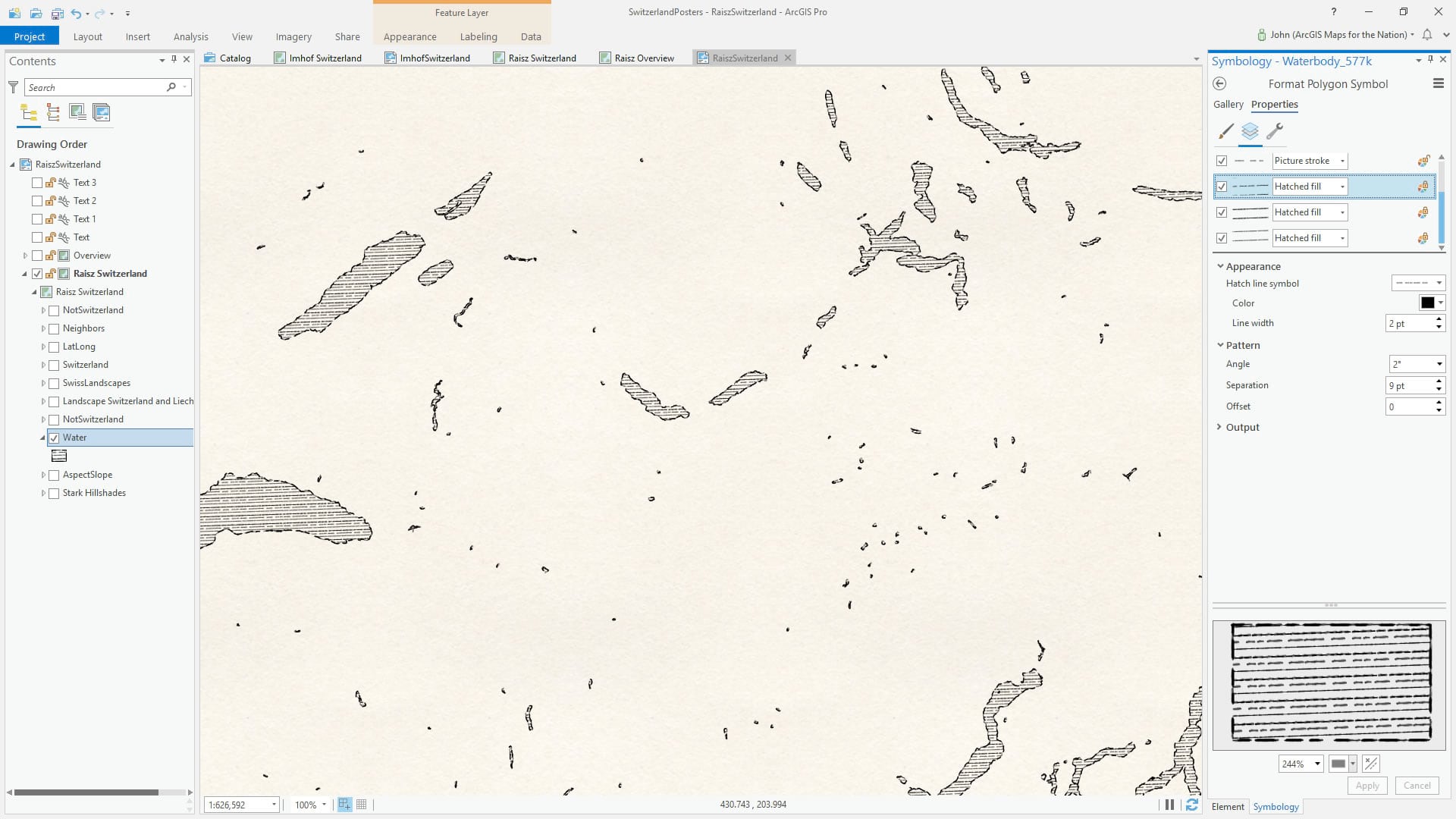Open the Angle dropdown in Pattern

(x=1439, y=364)
